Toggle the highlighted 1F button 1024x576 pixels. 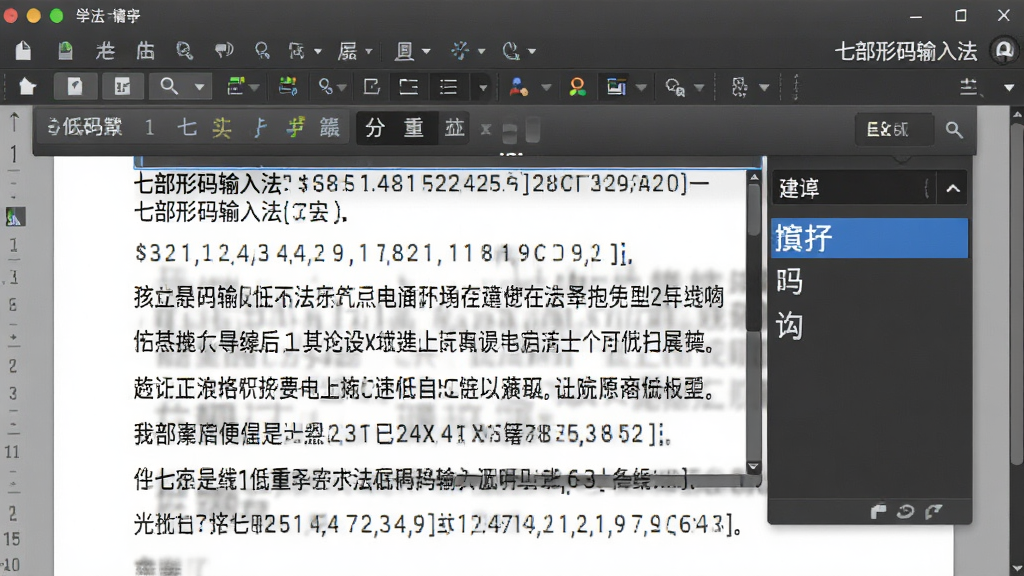click(x=122, y=86)
